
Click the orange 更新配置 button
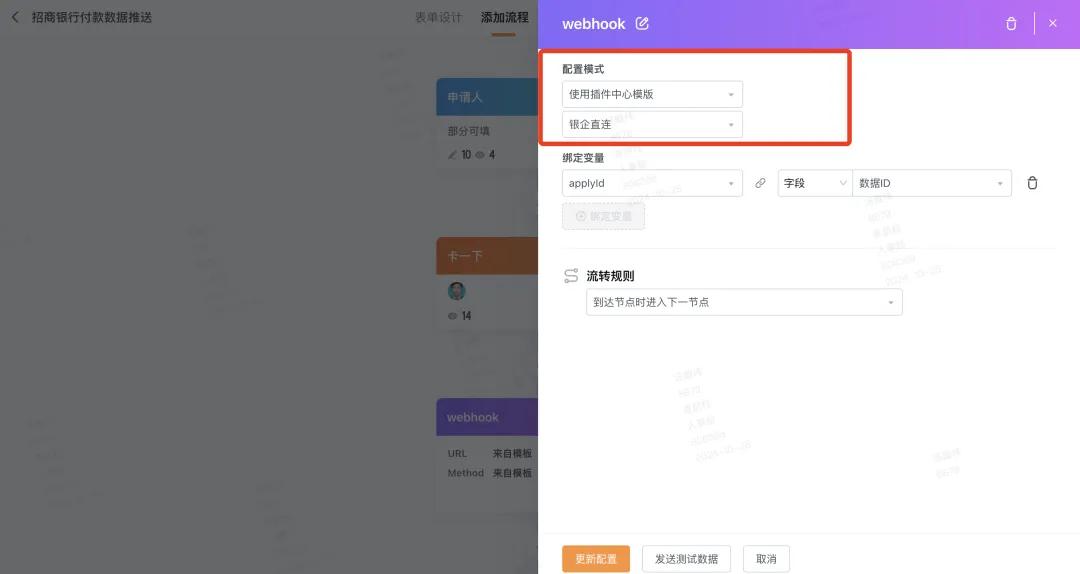point(596,559)
